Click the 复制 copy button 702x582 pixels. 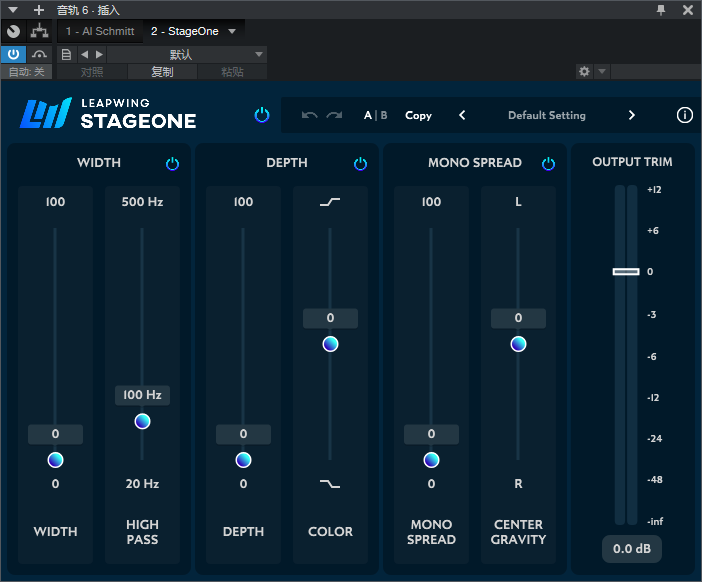point(162,72)
